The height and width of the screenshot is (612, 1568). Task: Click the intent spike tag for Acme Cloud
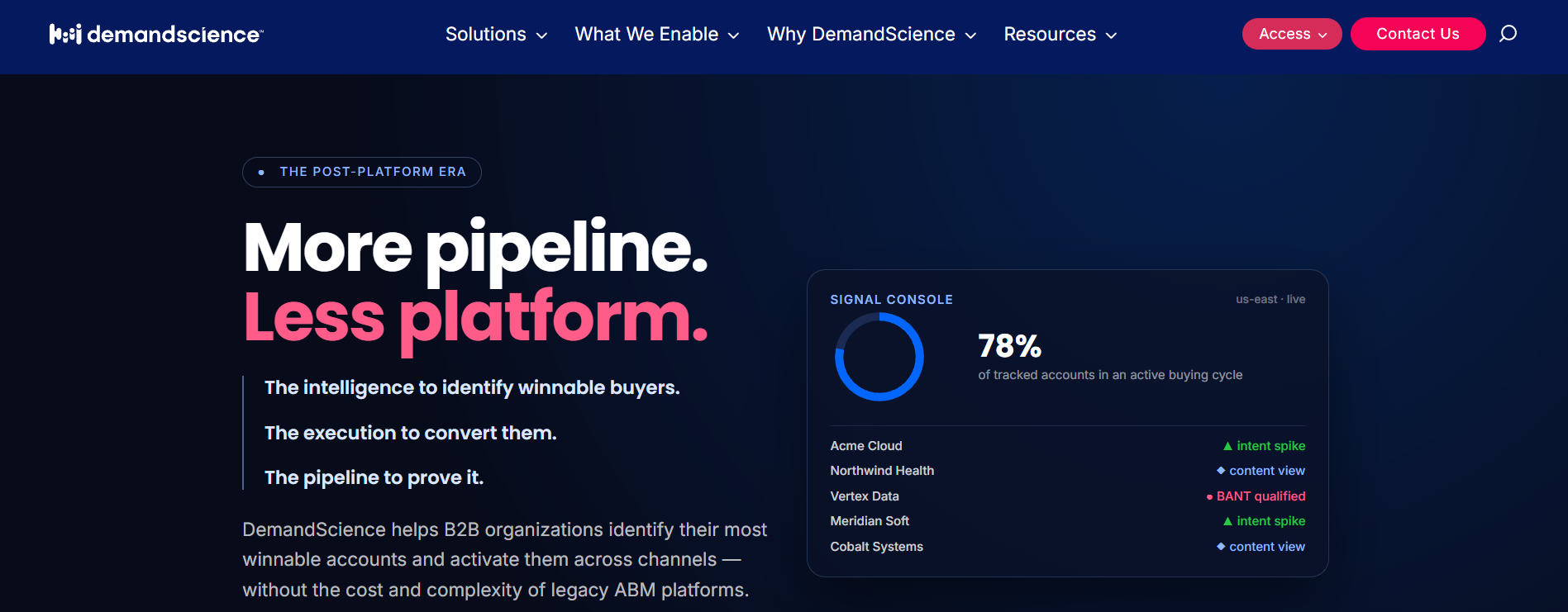click(1265, 446)
